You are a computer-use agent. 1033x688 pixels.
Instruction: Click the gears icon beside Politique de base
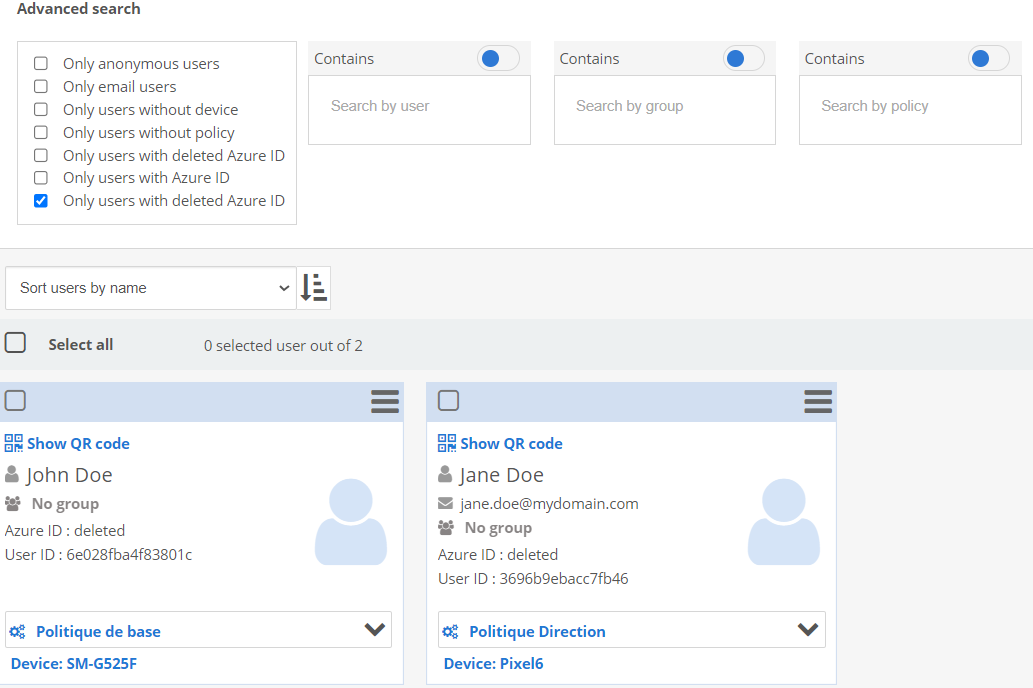pos(17,632)
